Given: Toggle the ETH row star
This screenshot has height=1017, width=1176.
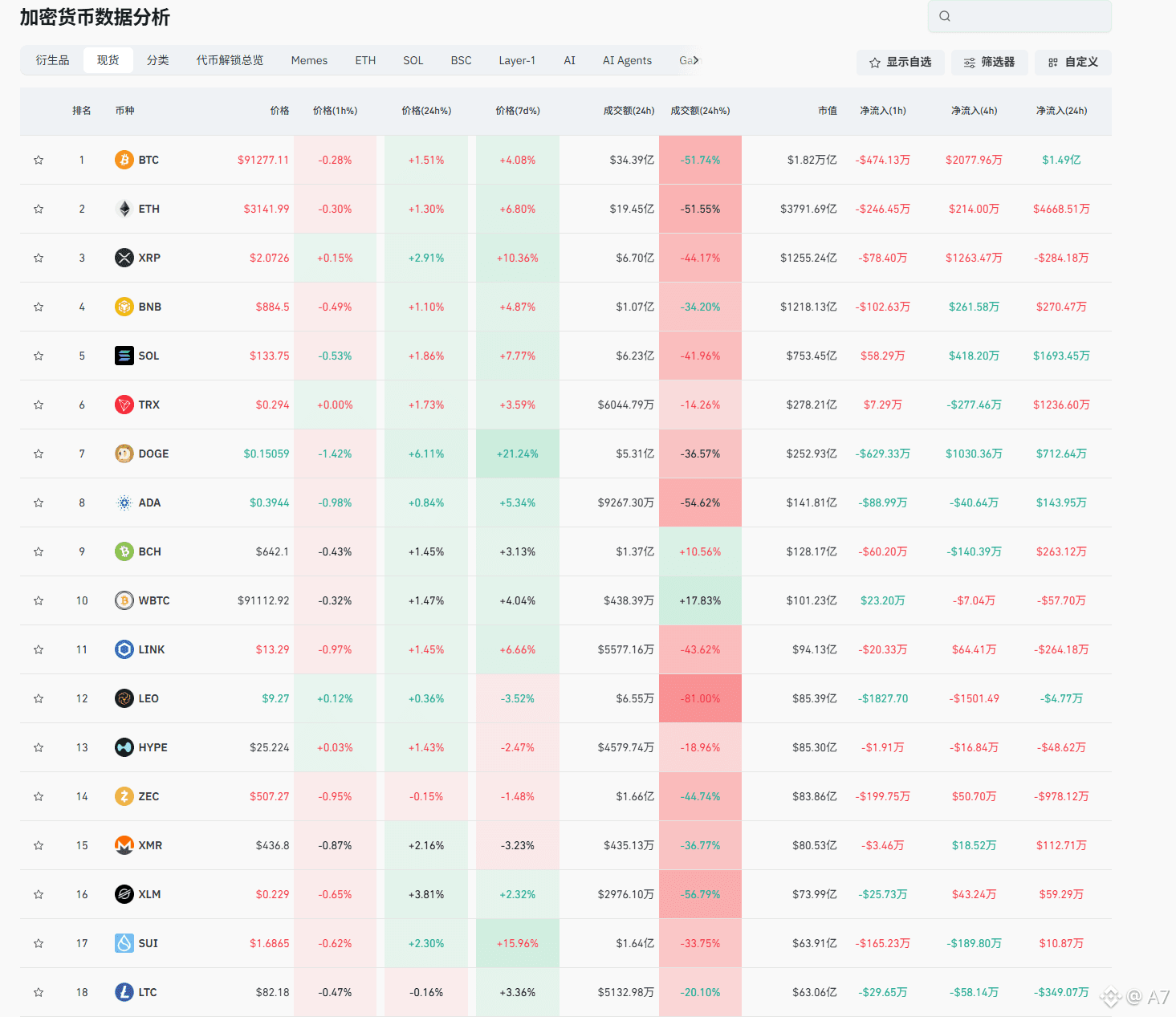Looking at the screenshot, I should click(x=39, y=209).
